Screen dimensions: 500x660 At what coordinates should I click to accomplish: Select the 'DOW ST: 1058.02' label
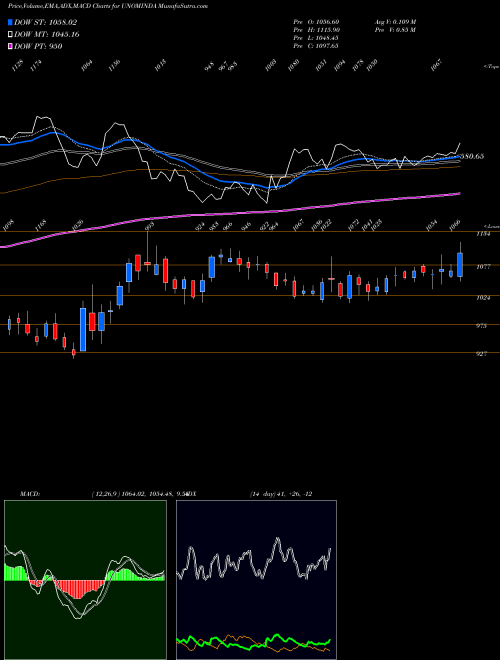45,22
